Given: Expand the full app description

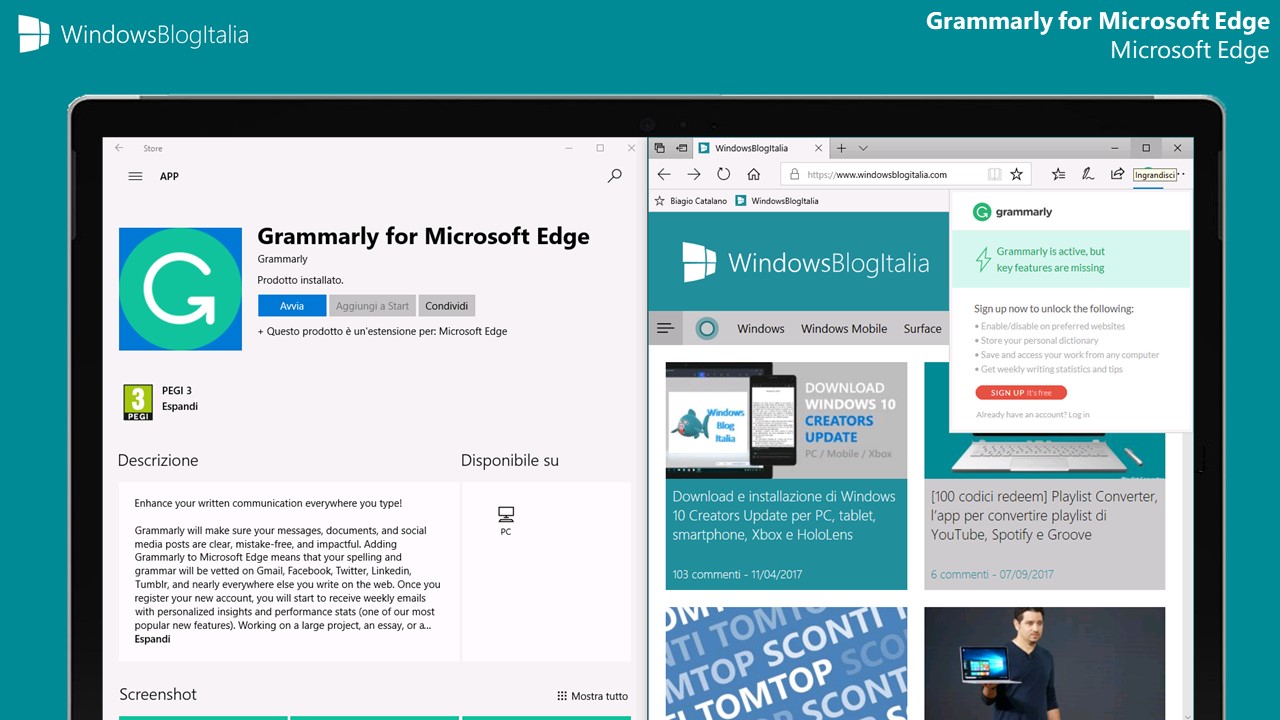Looking at the screenshot, I should point(152,639).
